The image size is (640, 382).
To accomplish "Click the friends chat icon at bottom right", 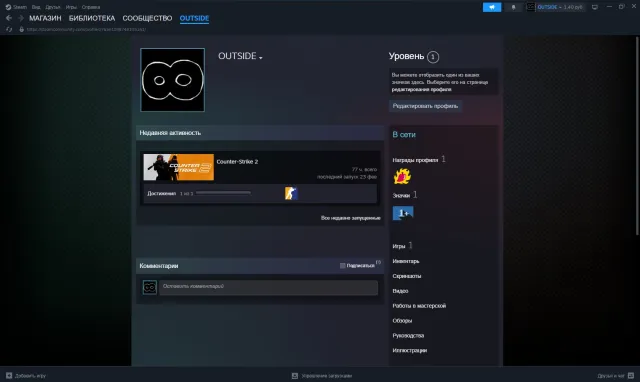I will pos(631,375).
